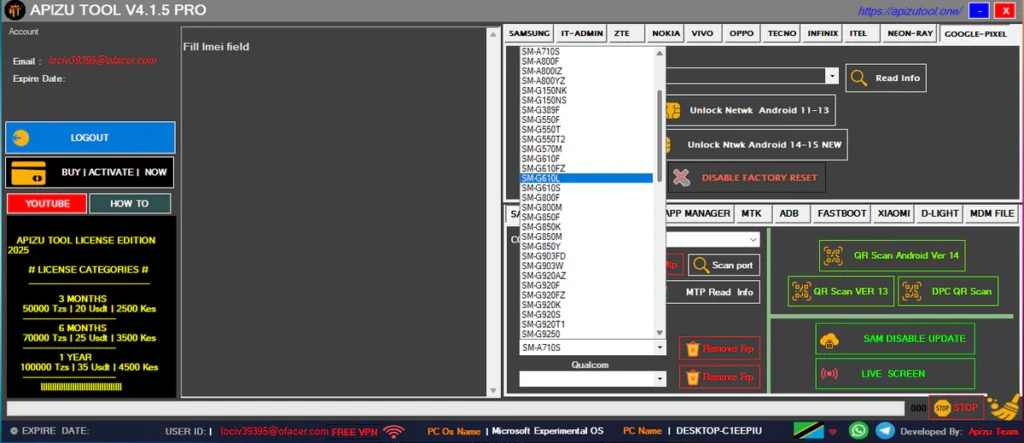Expand the Qualcom dropdown
The height and width of the screenshot is (443, 1024).
click(660, 378)
